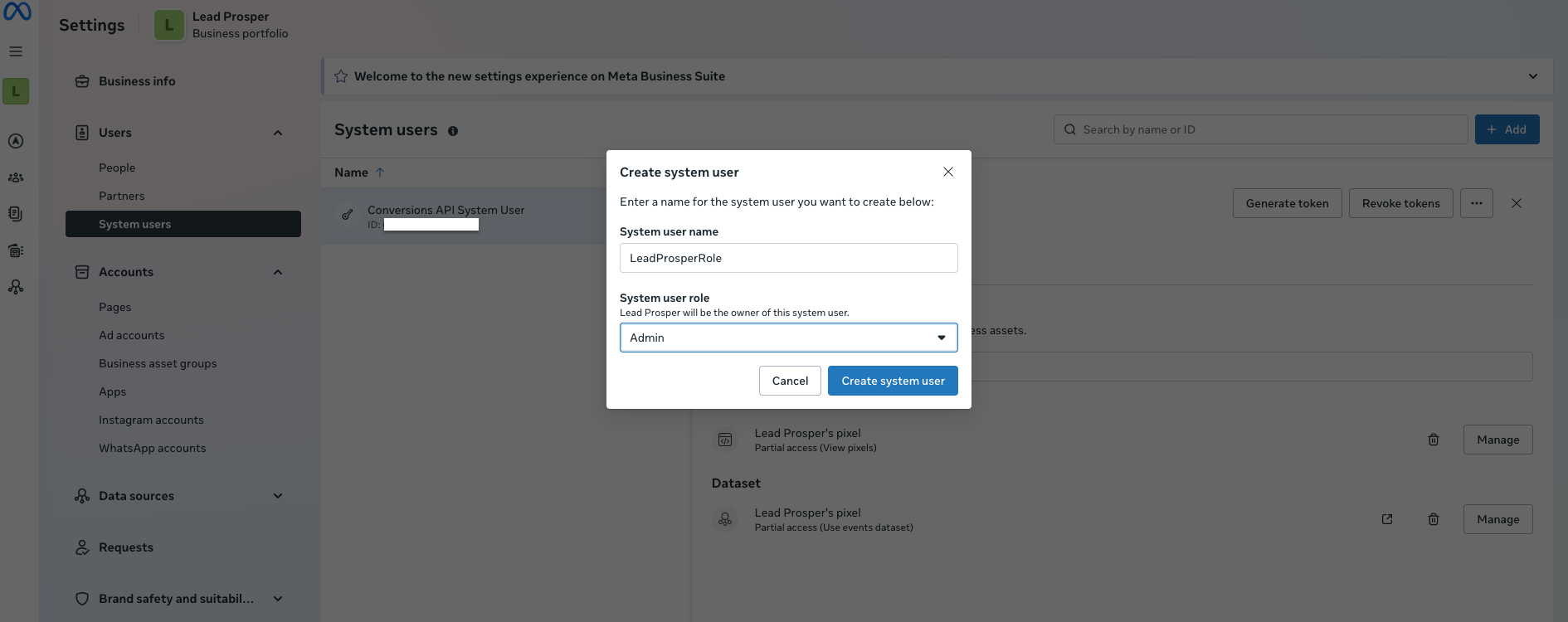Open People under Users
Viewport: 1568px width, 622px height.
tap(117, 168)
